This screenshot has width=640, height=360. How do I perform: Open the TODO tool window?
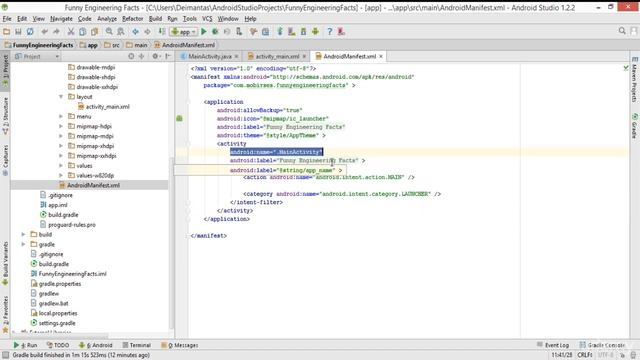(58, 345)
